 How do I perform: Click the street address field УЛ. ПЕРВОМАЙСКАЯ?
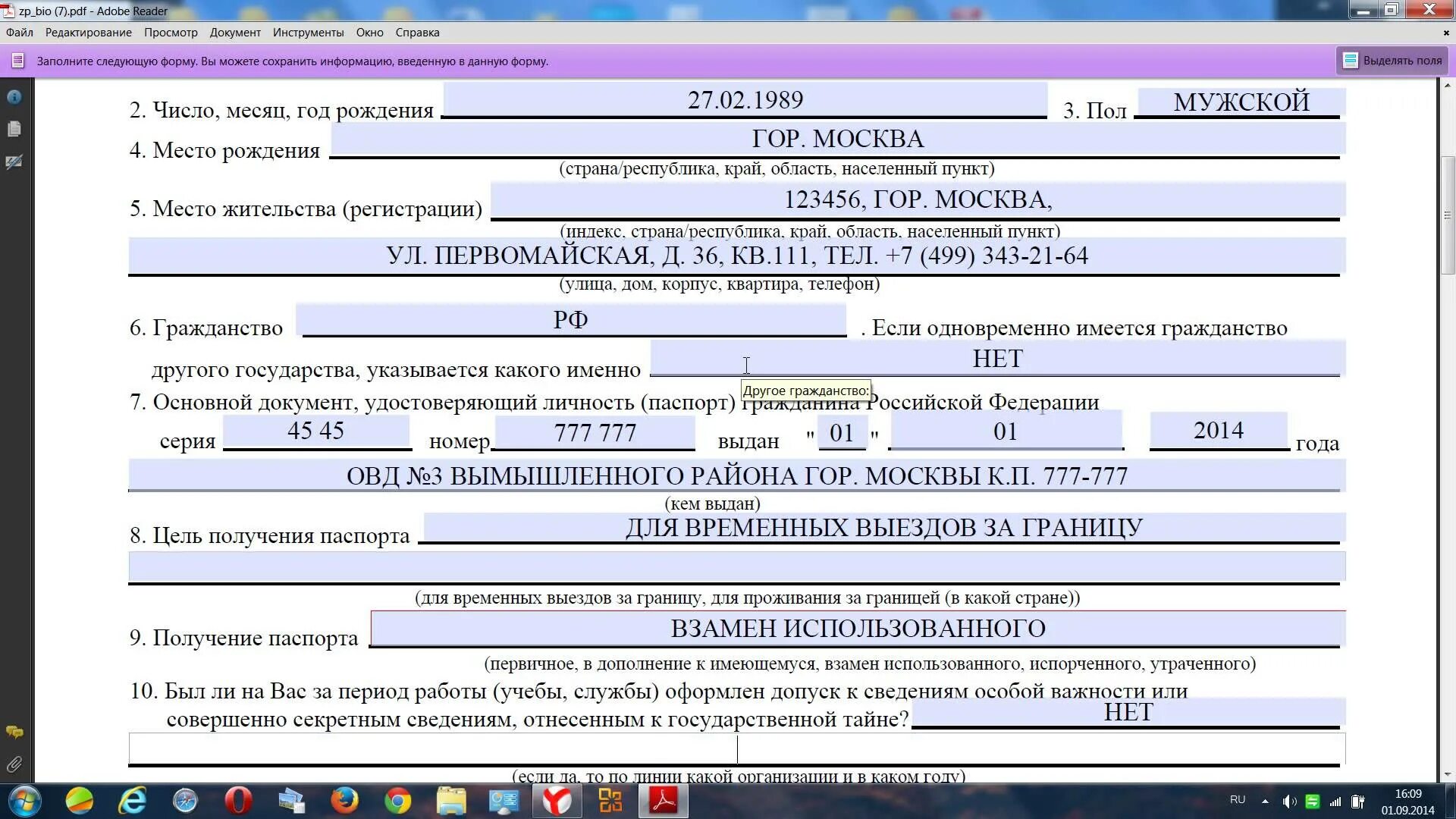pos(736,256)
